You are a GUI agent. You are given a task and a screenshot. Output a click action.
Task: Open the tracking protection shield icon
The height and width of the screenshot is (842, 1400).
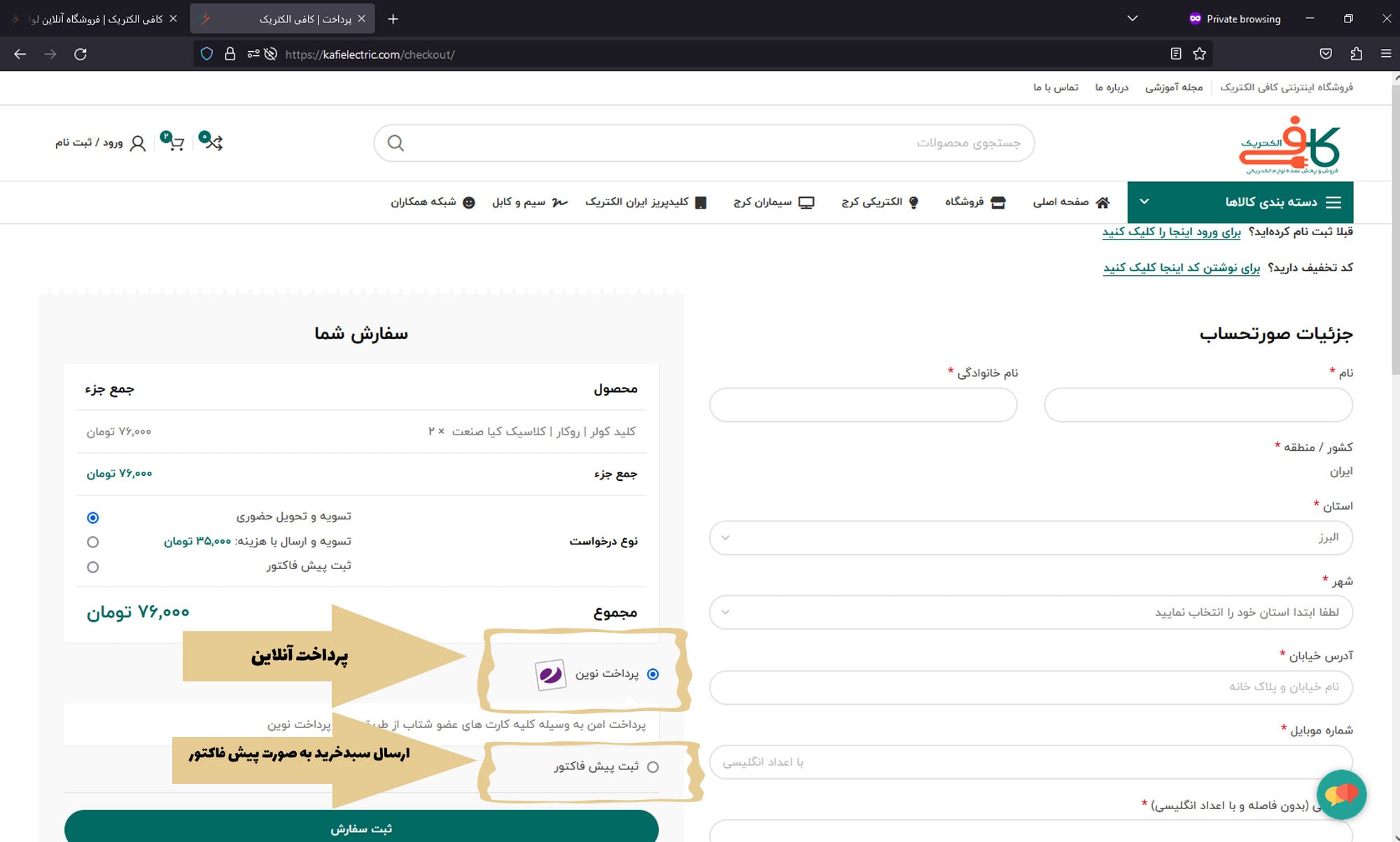(x=206, y=54)
